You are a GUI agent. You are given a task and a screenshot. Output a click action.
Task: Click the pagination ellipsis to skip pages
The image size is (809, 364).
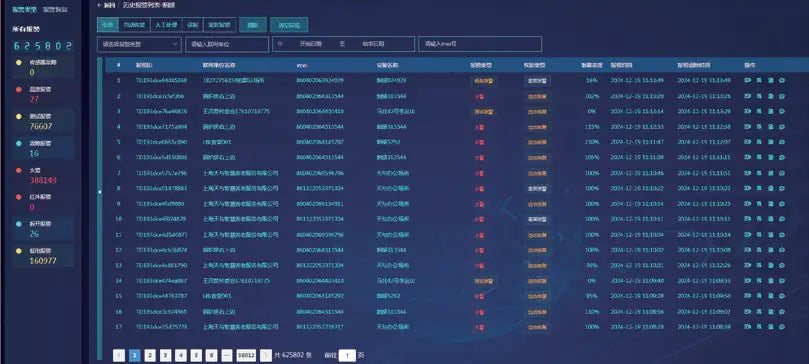[x=227, y=355]
